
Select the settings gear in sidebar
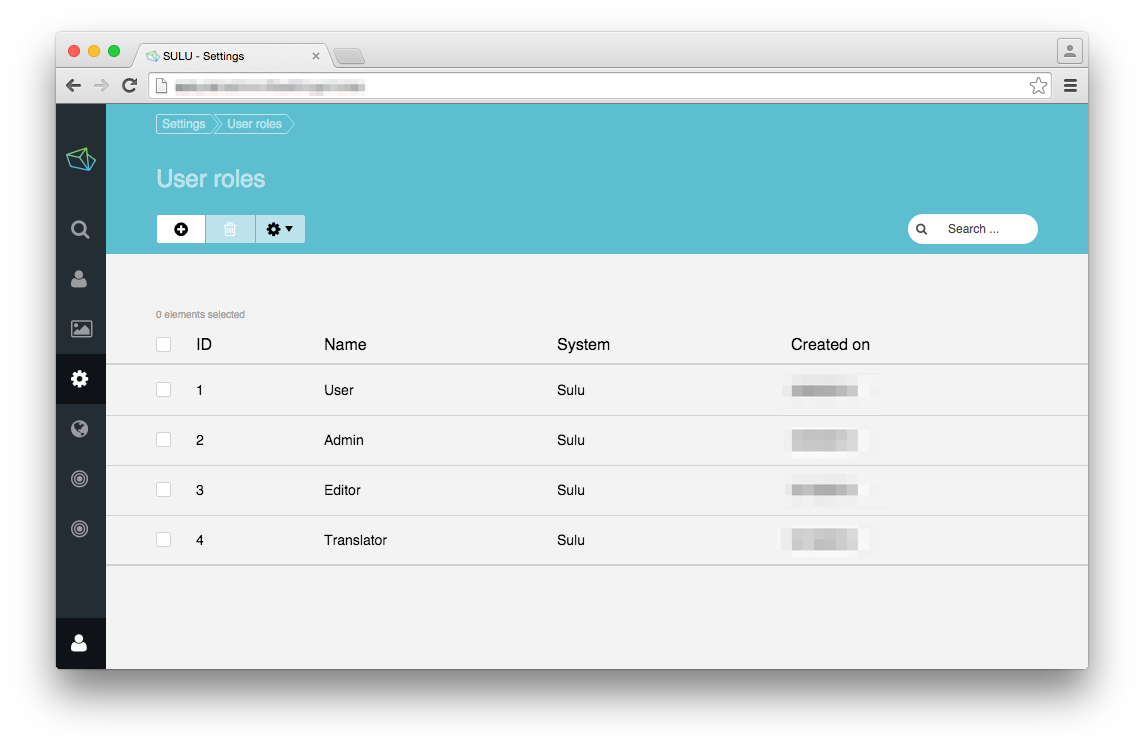(80, 379)
